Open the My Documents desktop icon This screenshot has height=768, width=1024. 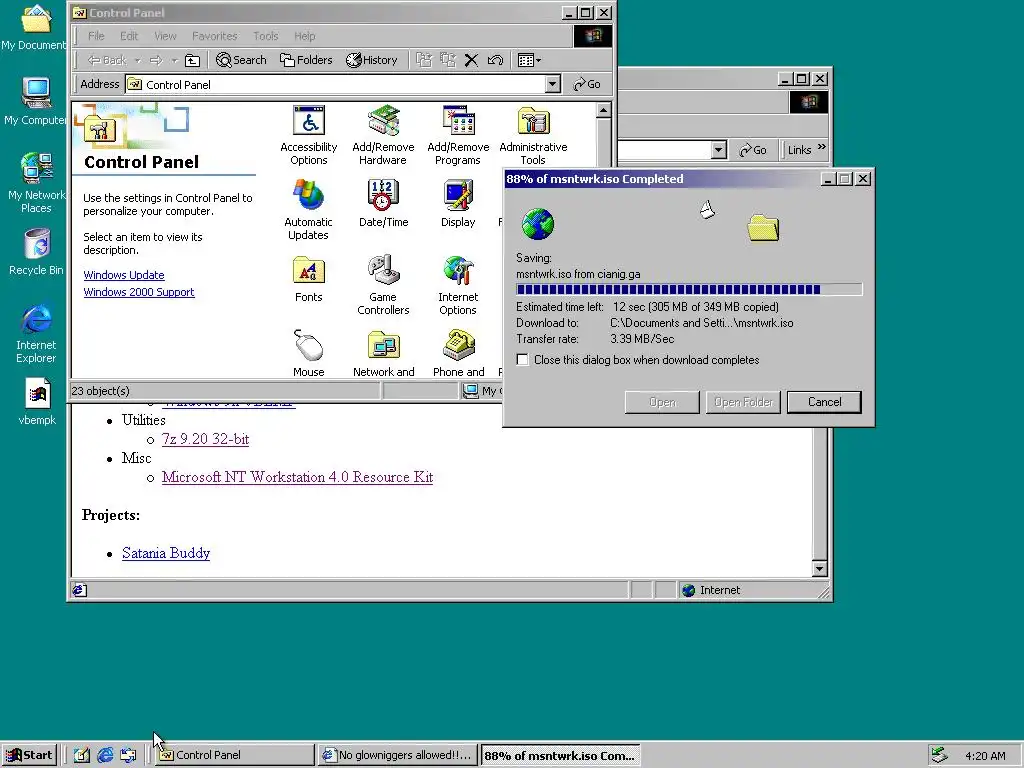point(35,26)
